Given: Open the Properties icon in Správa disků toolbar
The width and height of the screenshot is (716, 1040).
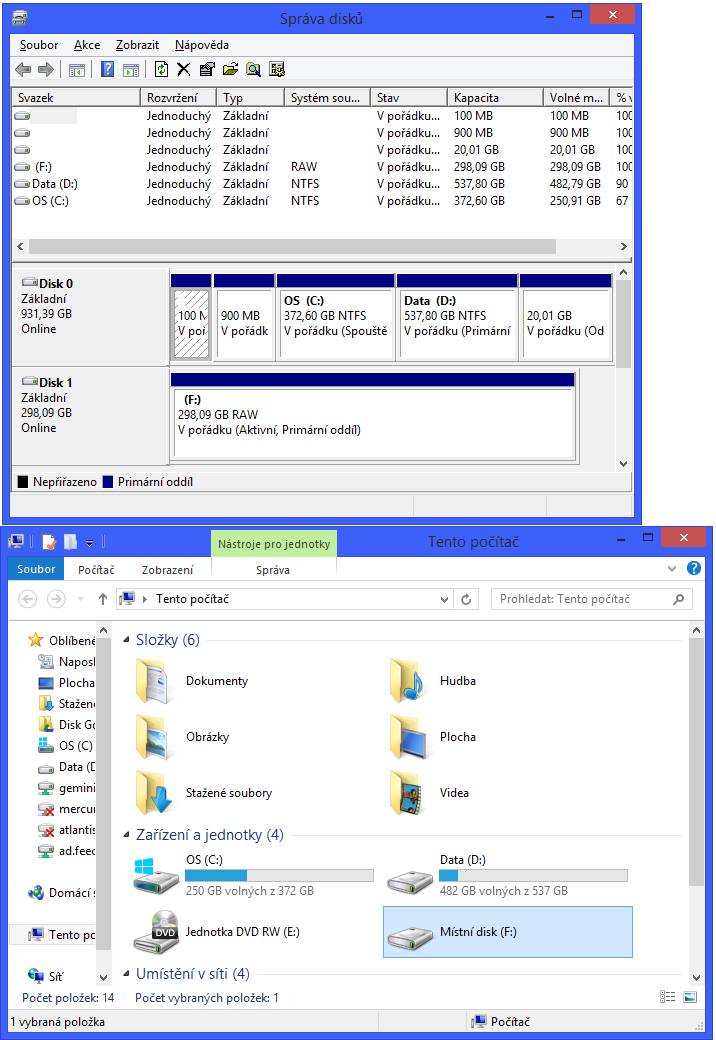Looking at the screenshot, I should (208, 69).
